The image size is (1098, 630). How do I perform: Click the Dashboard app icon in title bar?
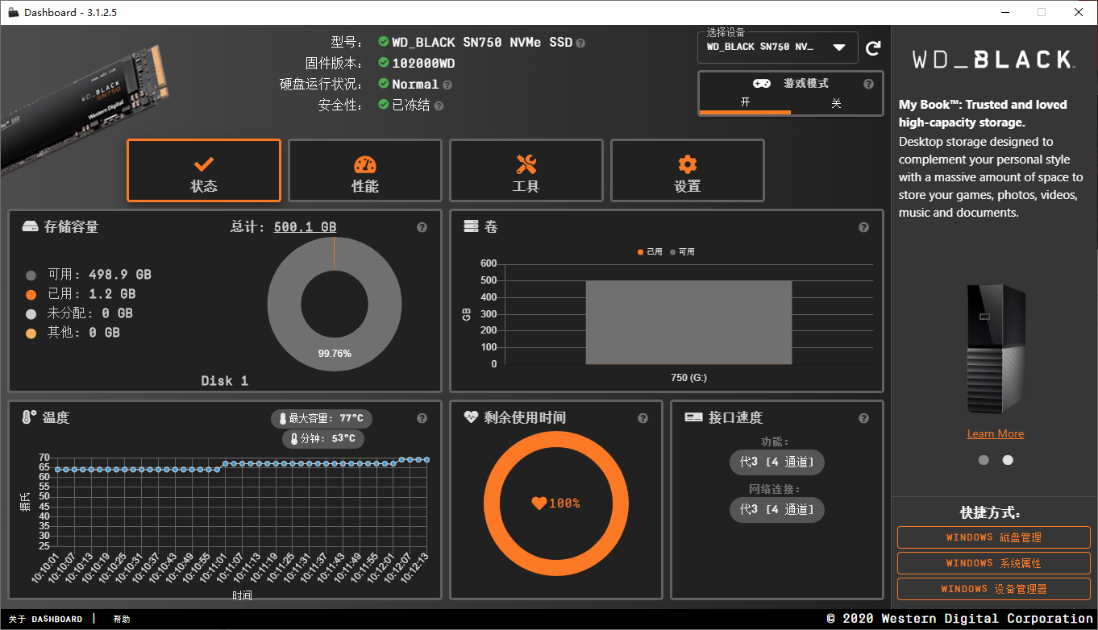[x=13, y=12]
